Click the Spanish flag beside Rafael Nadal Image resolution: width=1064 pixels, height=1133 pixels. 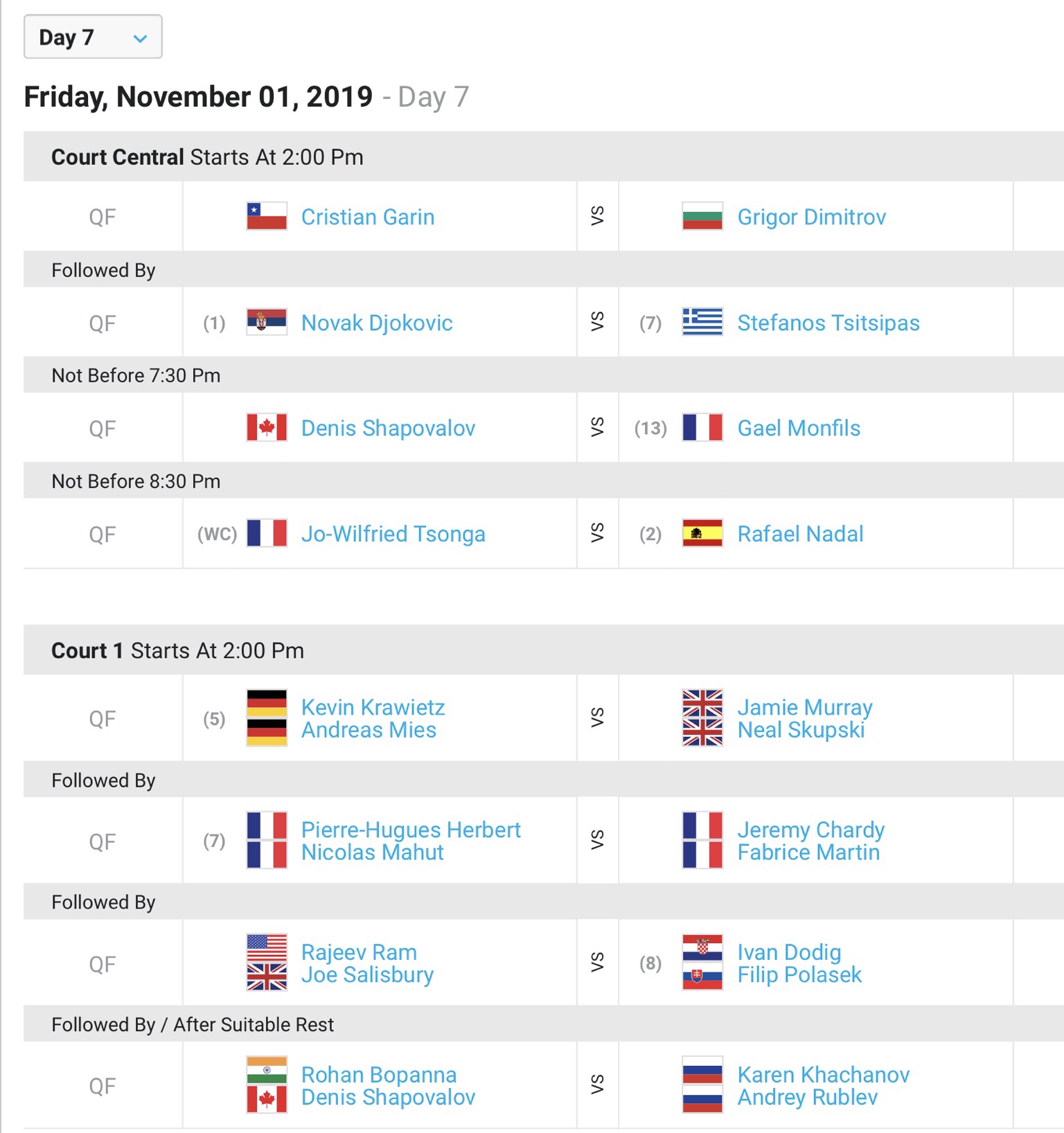702,533
